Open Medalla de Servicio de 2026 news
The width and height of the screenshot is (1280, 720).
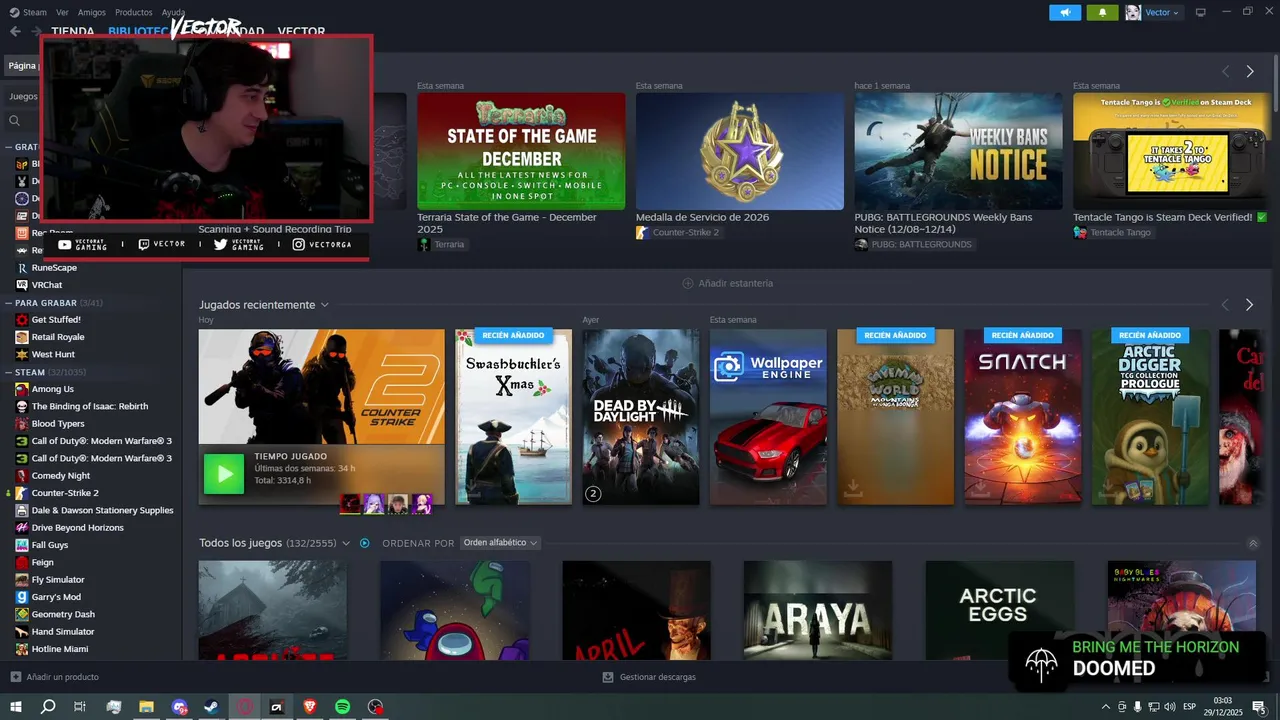(740, 151)
